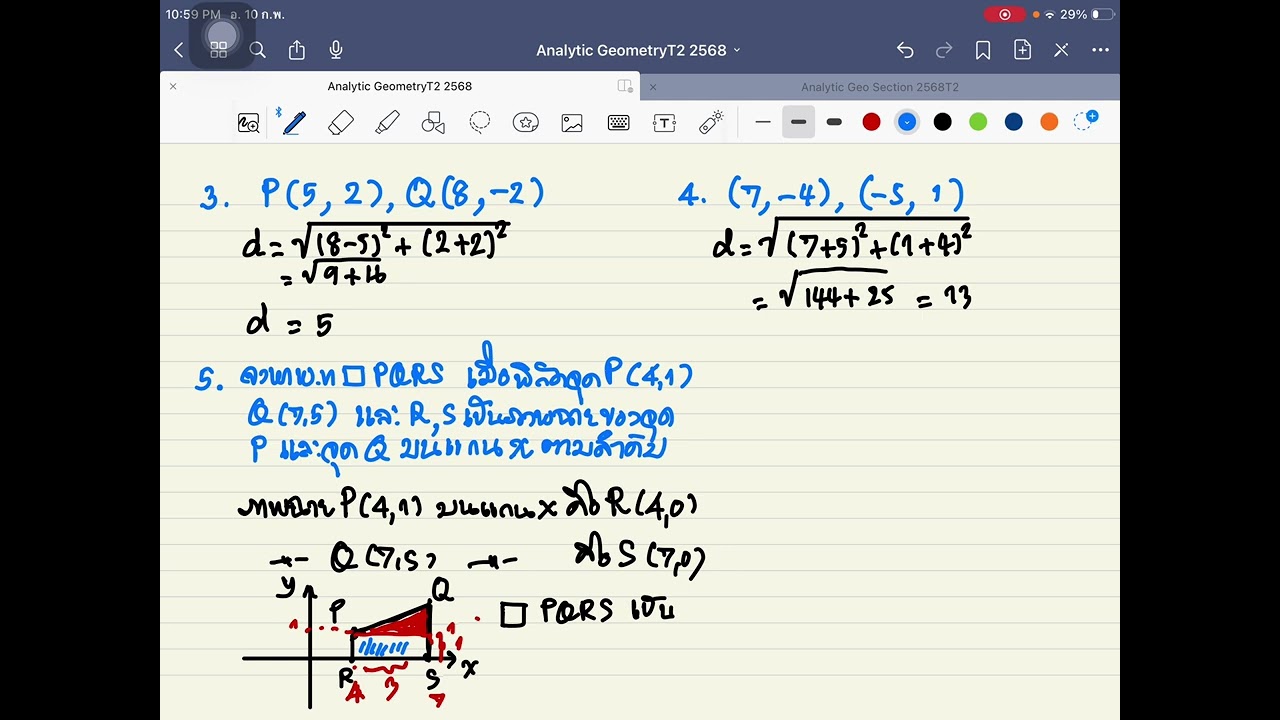Open search with the magnifying glass
The image size is (1280, 720).
coord(257,50)
